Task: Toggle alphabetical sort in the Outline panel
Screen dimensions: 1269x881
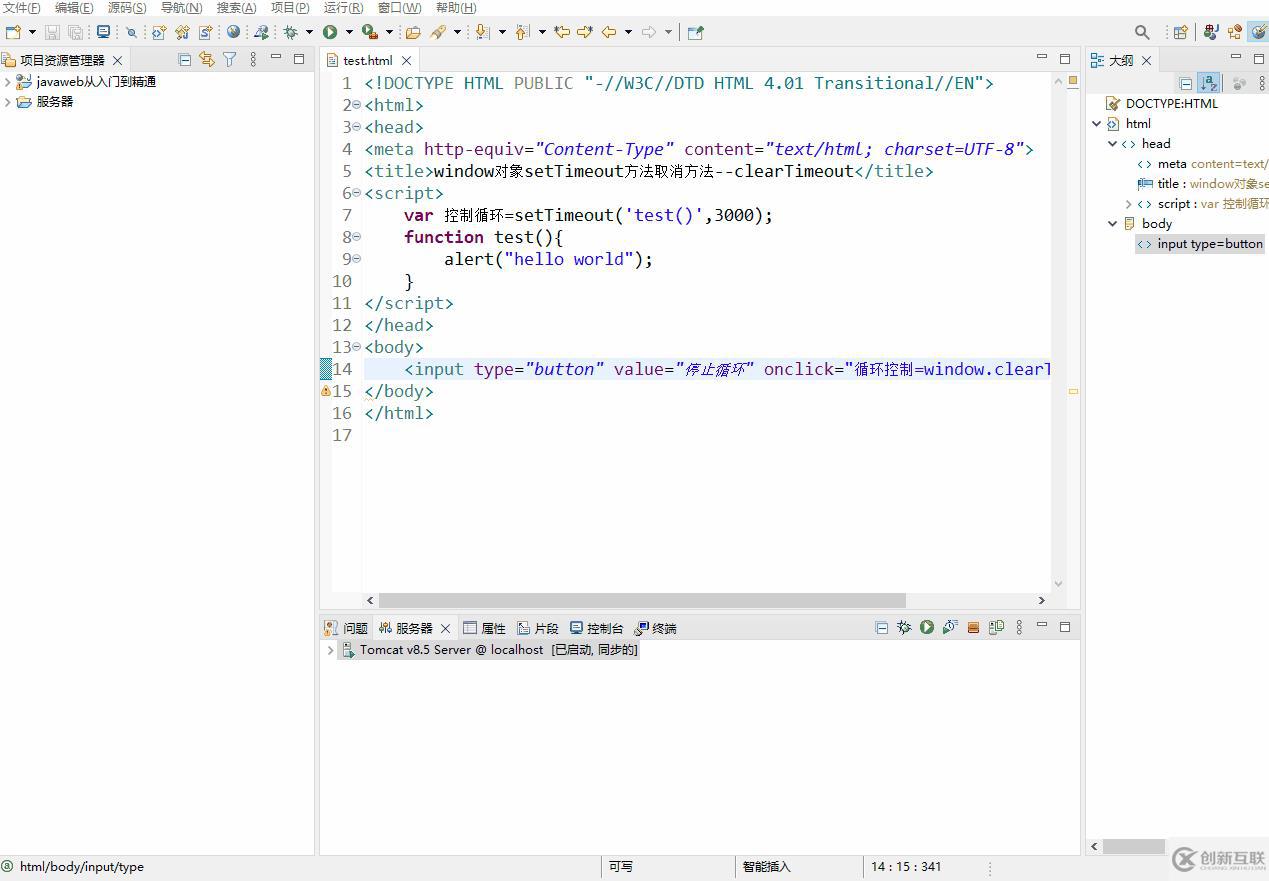Action: point(1208,84)
